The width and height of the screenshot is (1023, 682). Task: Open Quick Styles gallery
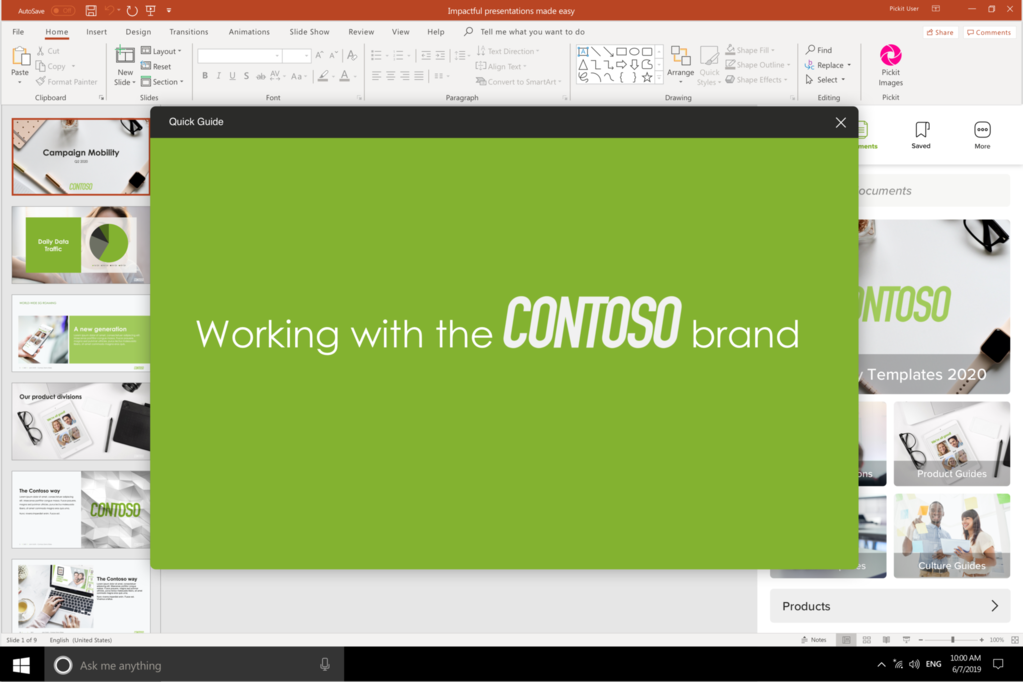pos(709,65)
